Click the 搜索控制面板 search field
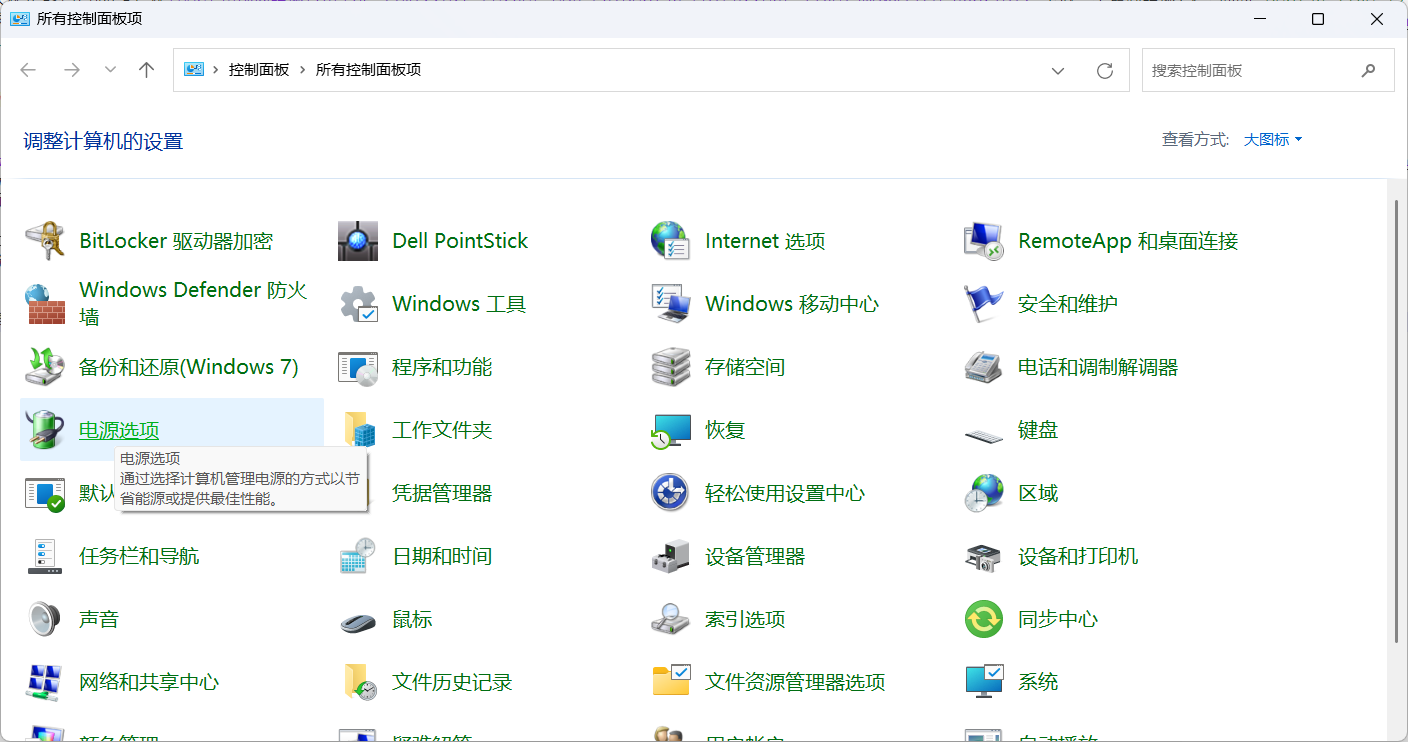The width and height of the screenshot is (1408, 742). pos(1268,70)
